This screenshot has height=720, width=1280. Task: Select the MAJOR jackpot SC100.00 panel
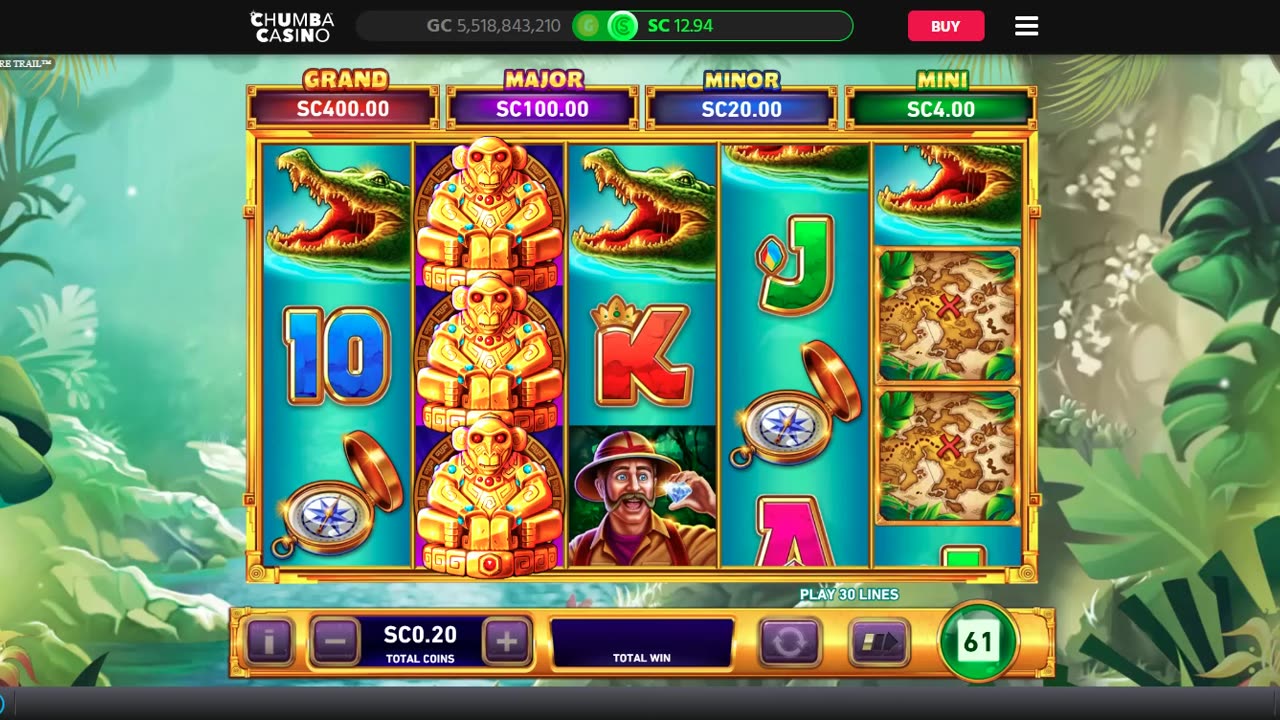tap(542, 100)
